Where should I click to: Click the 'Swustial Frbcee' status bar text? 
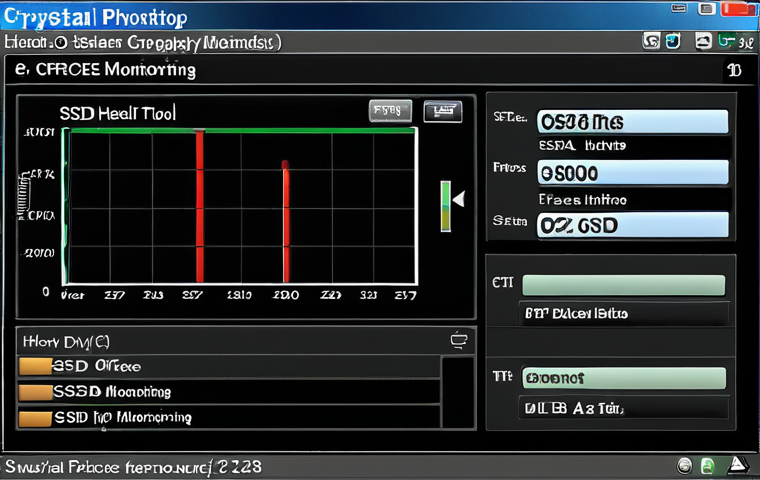(x=62, y=467)
